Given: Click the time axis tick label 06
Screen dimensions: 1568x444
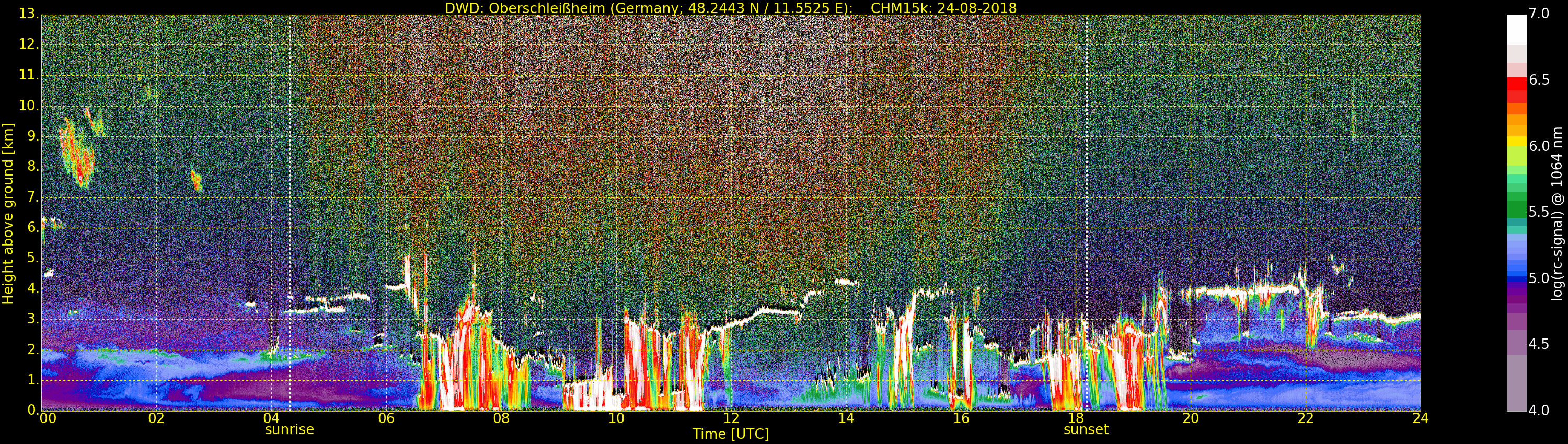Looking at the screenshot, I should point(387,418).
